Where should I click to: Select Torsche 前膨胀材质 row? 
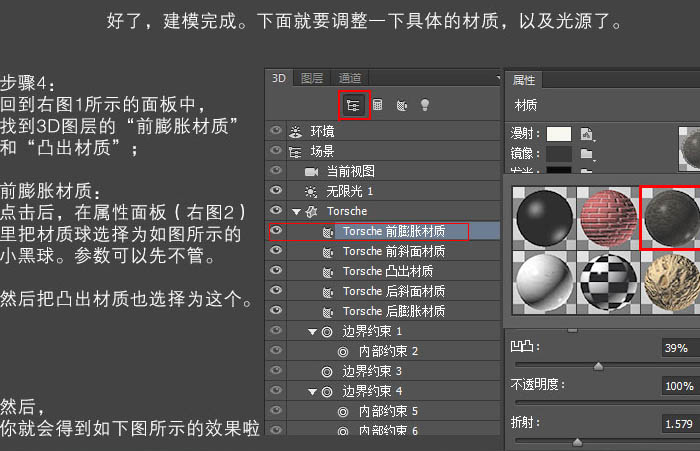(x=384, y=231)
